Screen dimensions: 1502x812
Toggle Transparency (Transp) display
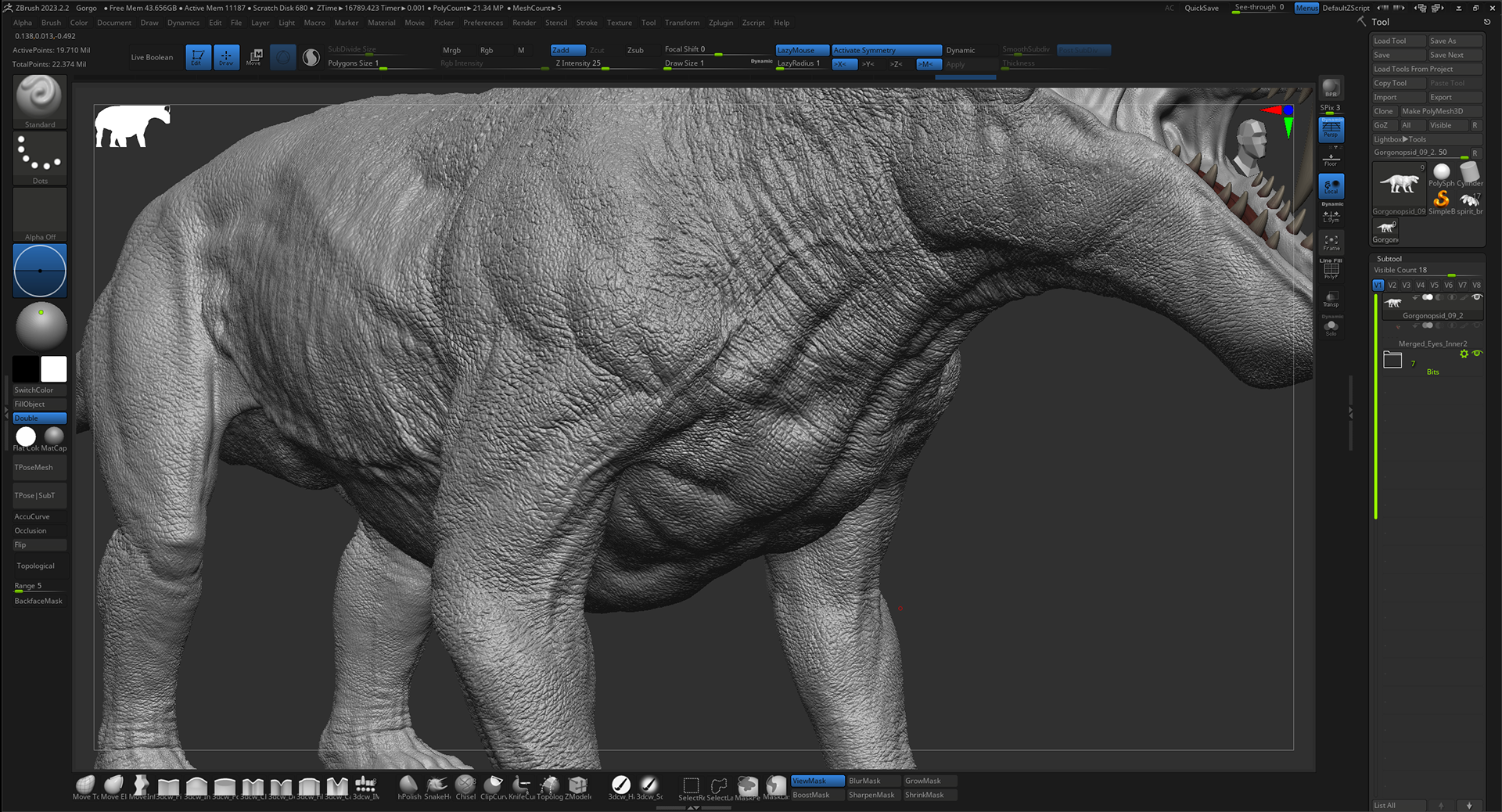tap(1331, 299)
